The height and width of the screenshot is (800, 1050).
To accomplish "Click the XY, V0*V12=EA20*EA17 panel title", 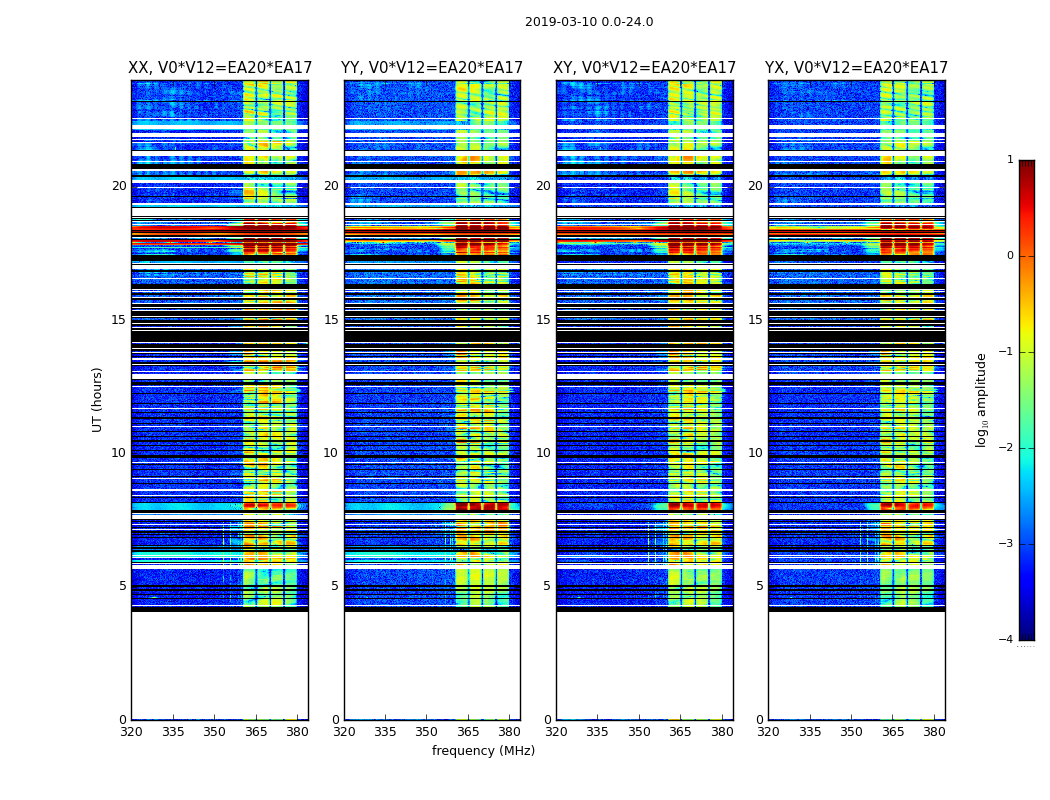I will click(645, 68).
